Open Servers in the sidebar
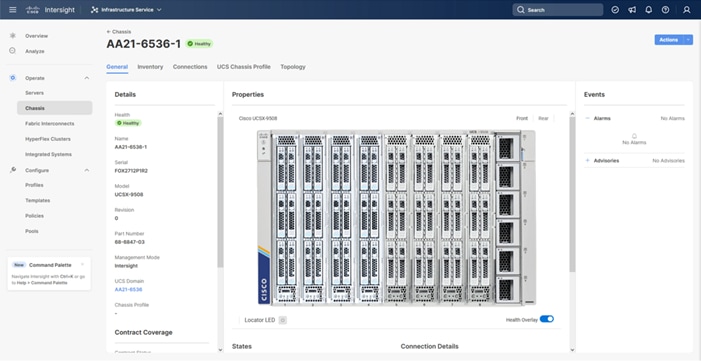 click(34, 93)
